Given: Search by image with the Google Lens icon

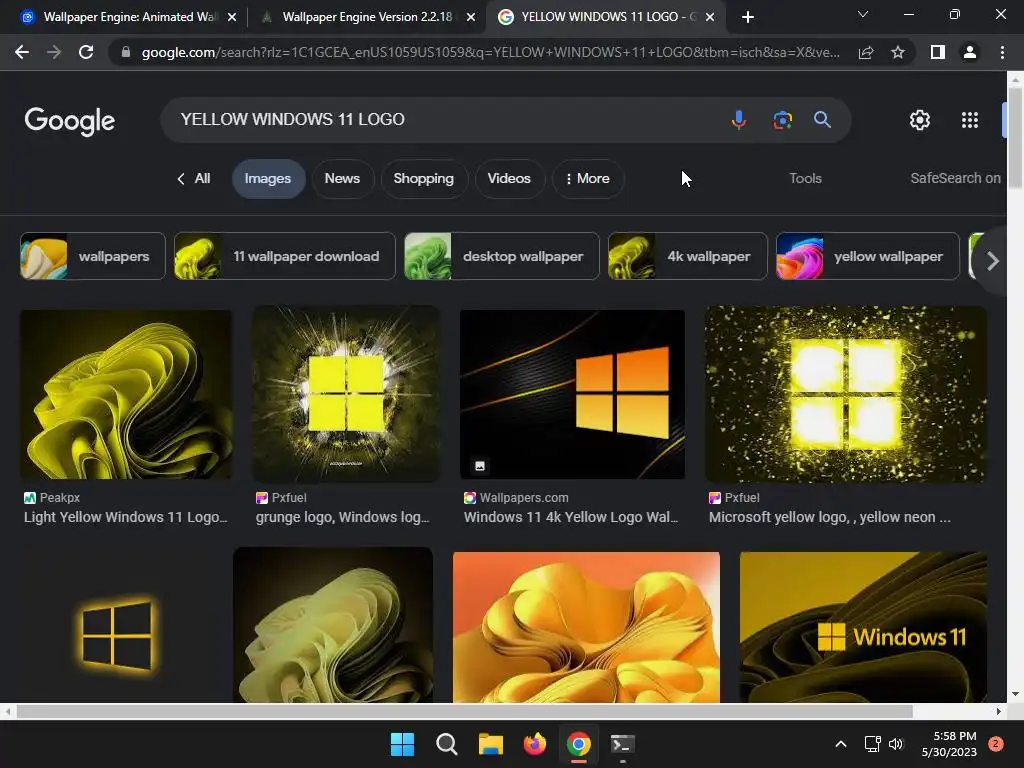Looking at the screenshot, I should [x=782, y=120].
